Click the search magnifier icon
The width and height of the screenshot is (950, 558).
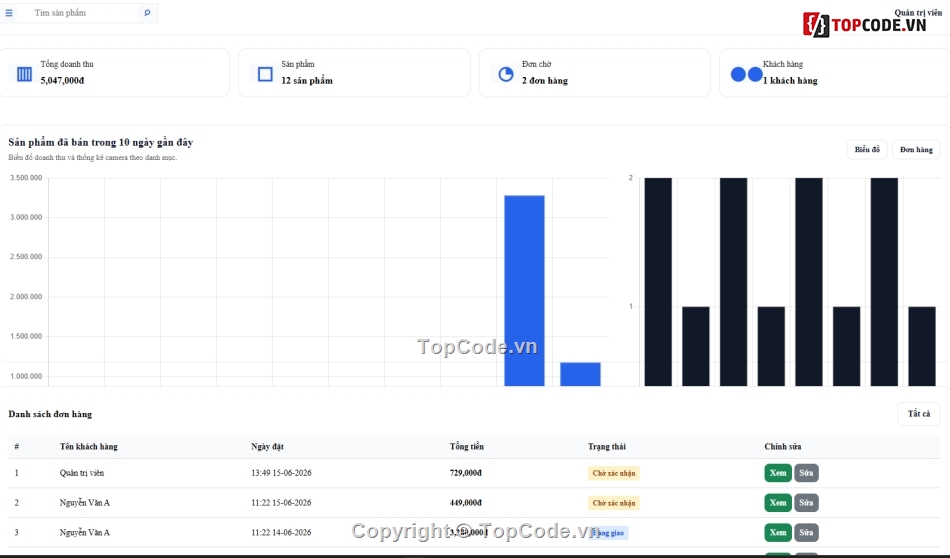tap(147, 13)
